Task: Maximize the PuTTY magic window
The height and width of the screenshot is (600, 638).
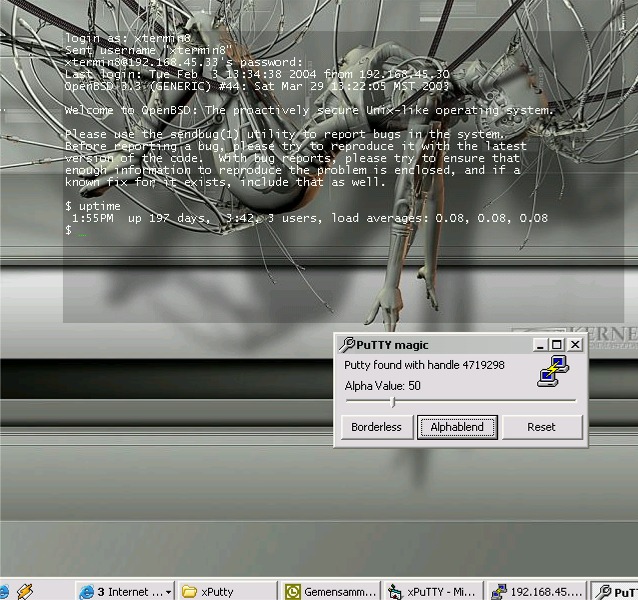Action: pos(556,345)
